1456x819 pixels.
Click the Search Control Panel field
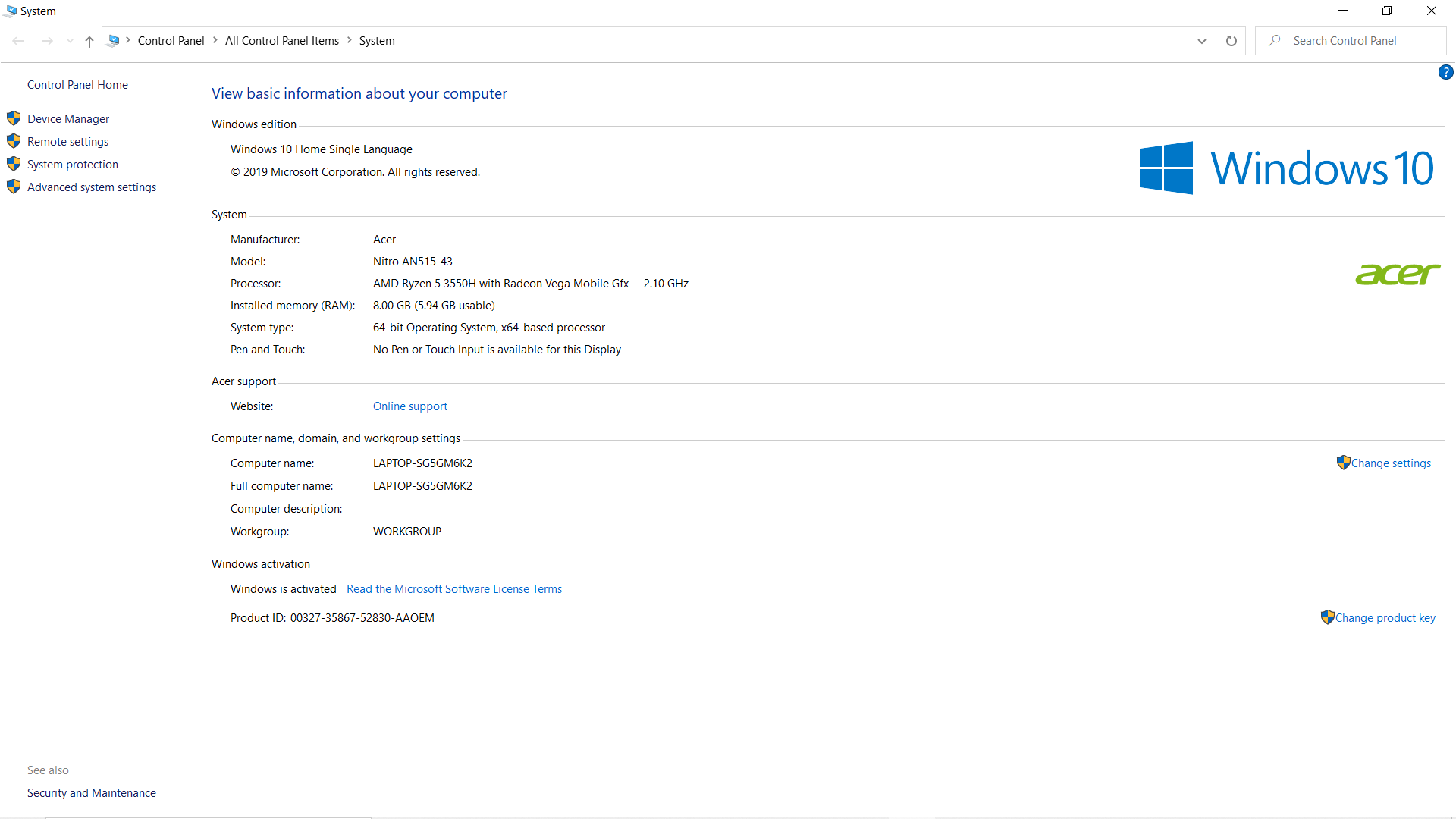click(x=1357, y=40)
